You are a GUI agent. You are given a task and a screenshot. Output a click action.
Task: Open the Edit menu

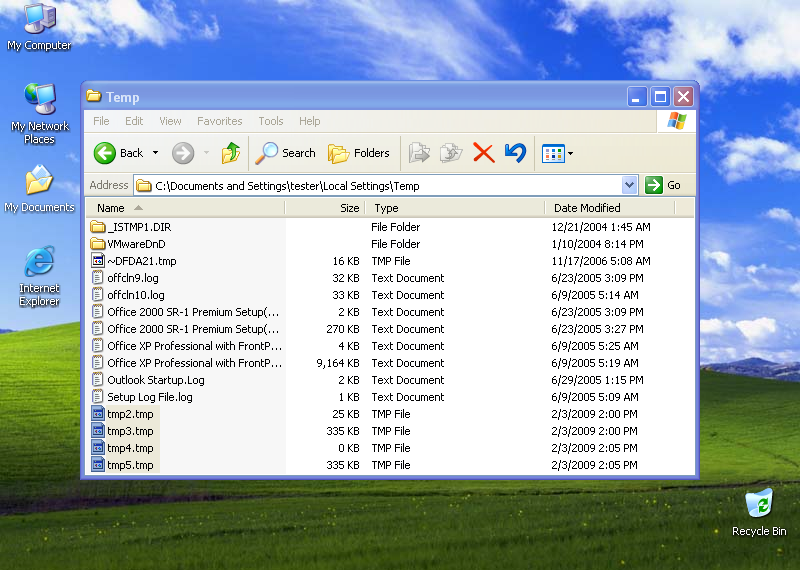134,121
